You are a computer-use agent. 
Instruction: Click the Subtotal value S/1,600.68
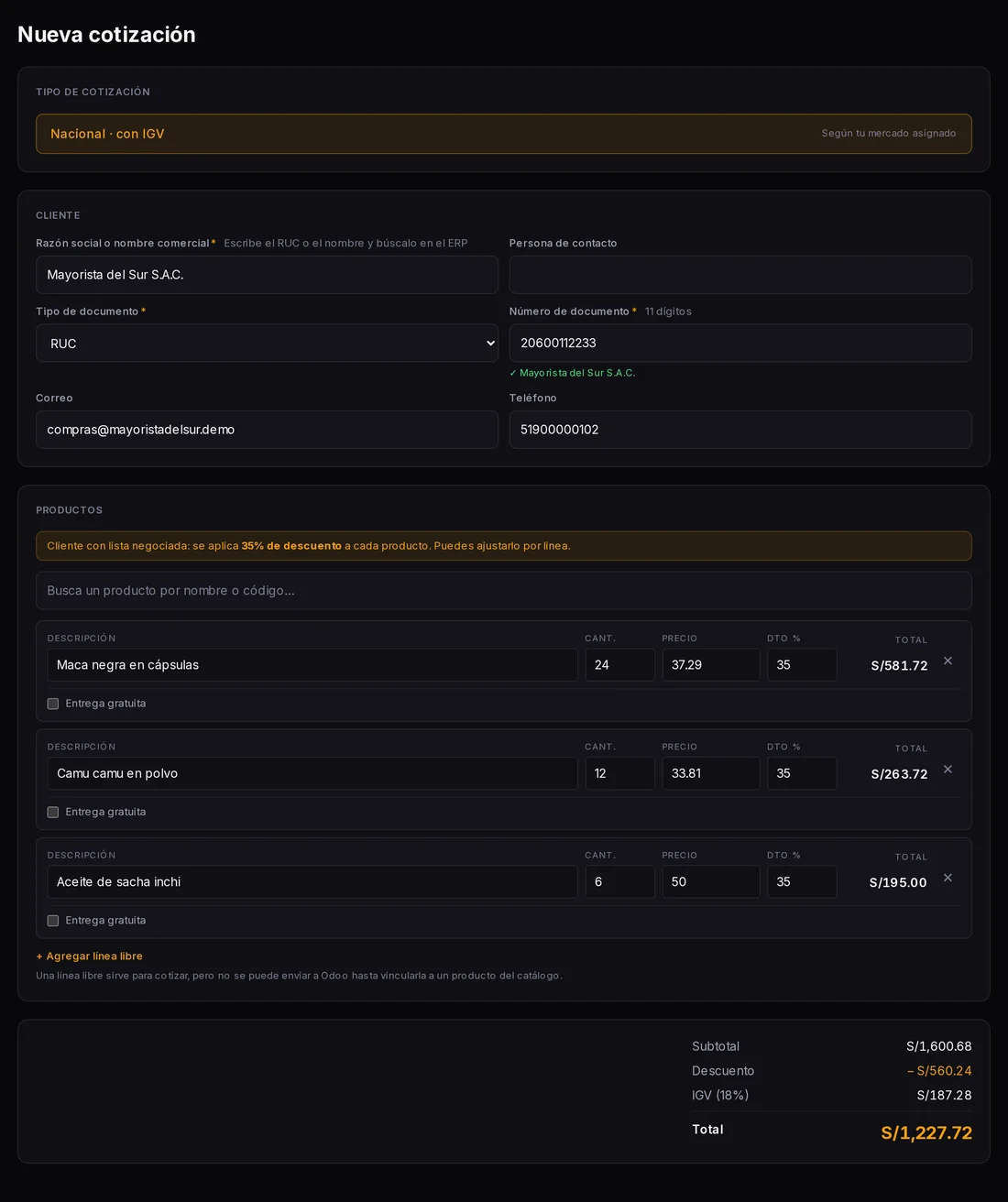(x=939, y=1046)
